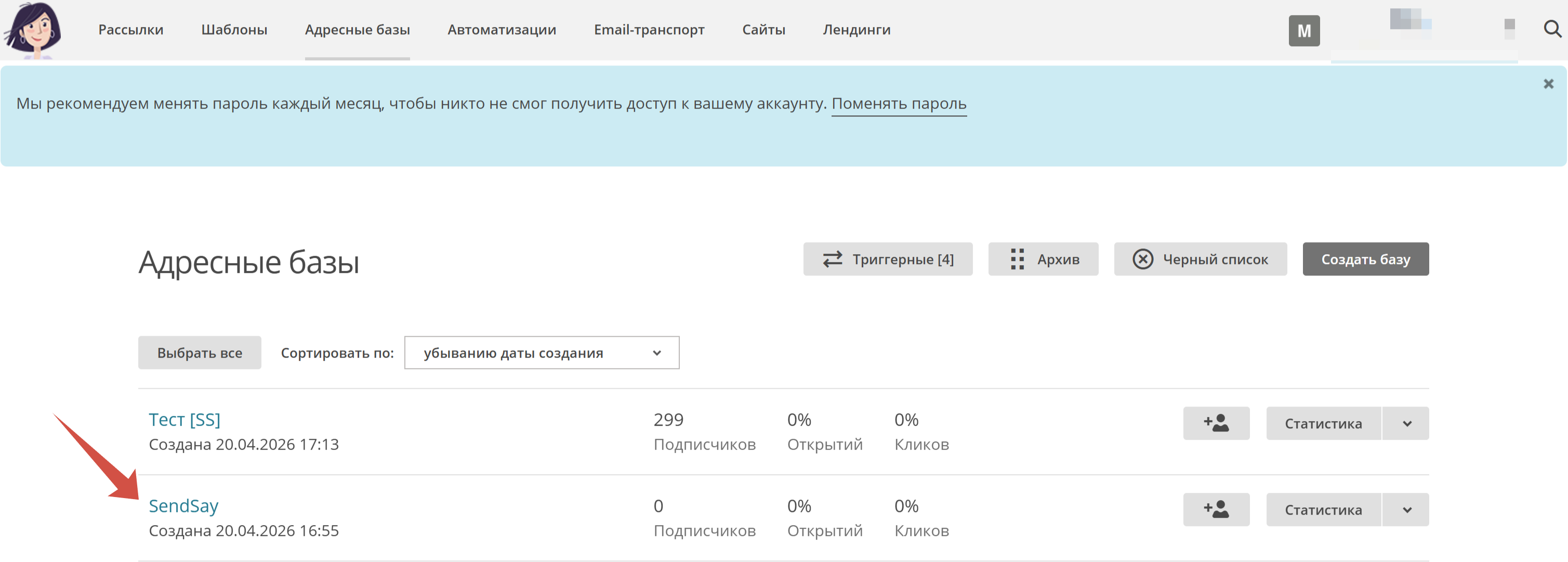Add subscriber to Тест [SS] base
The height and width of the screenshot is (562, 1568).
pos(1216,423)
